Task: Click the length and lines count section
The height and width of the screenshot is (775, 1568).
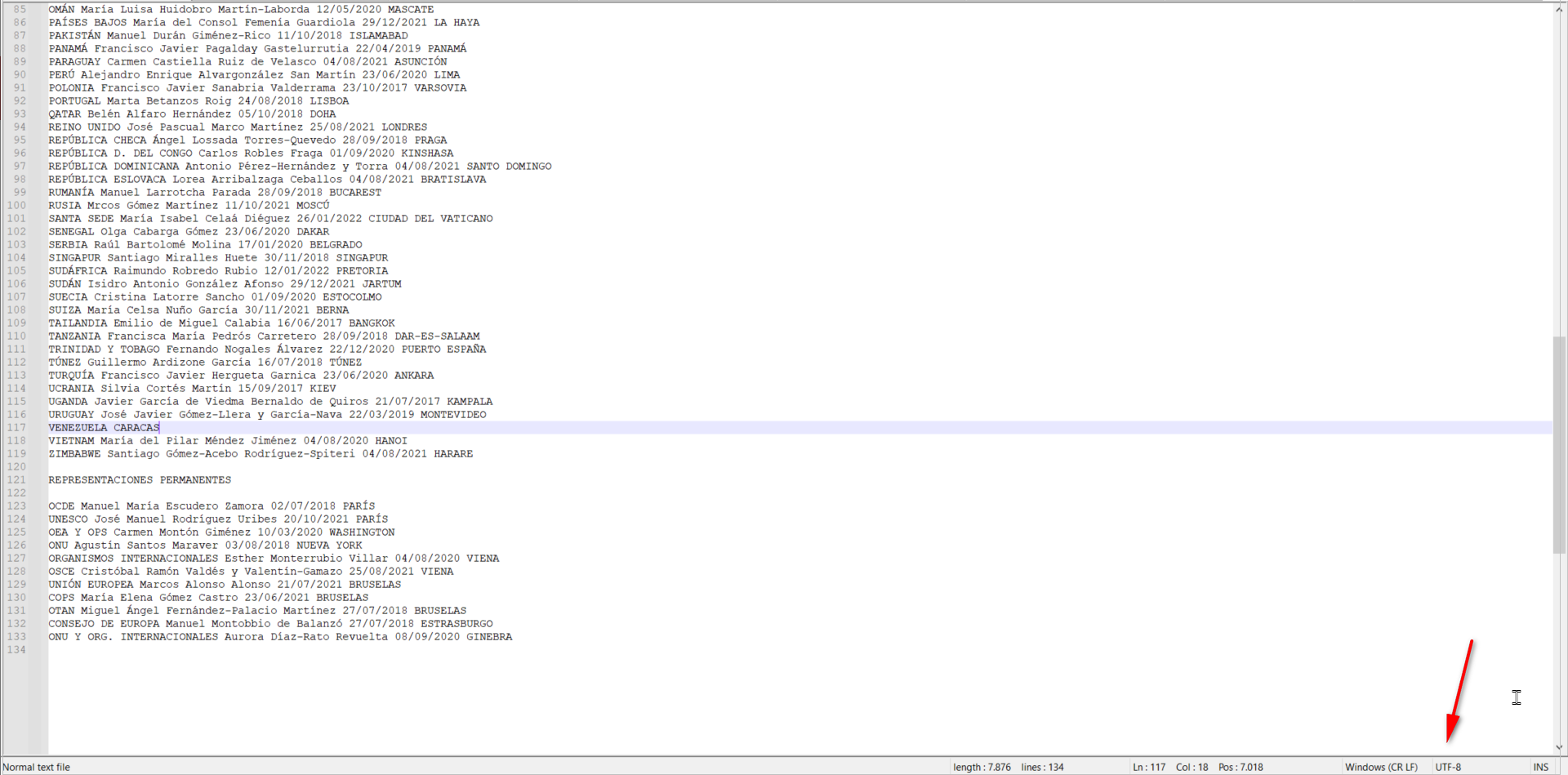Action: 1008,767
